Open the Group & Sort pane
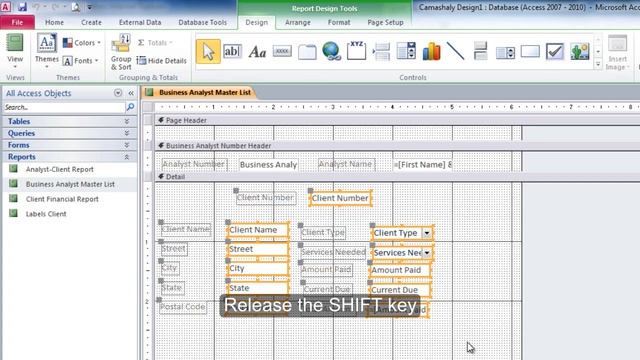The height and width of the screenshot is (360, 640). (x=121, y=52)
